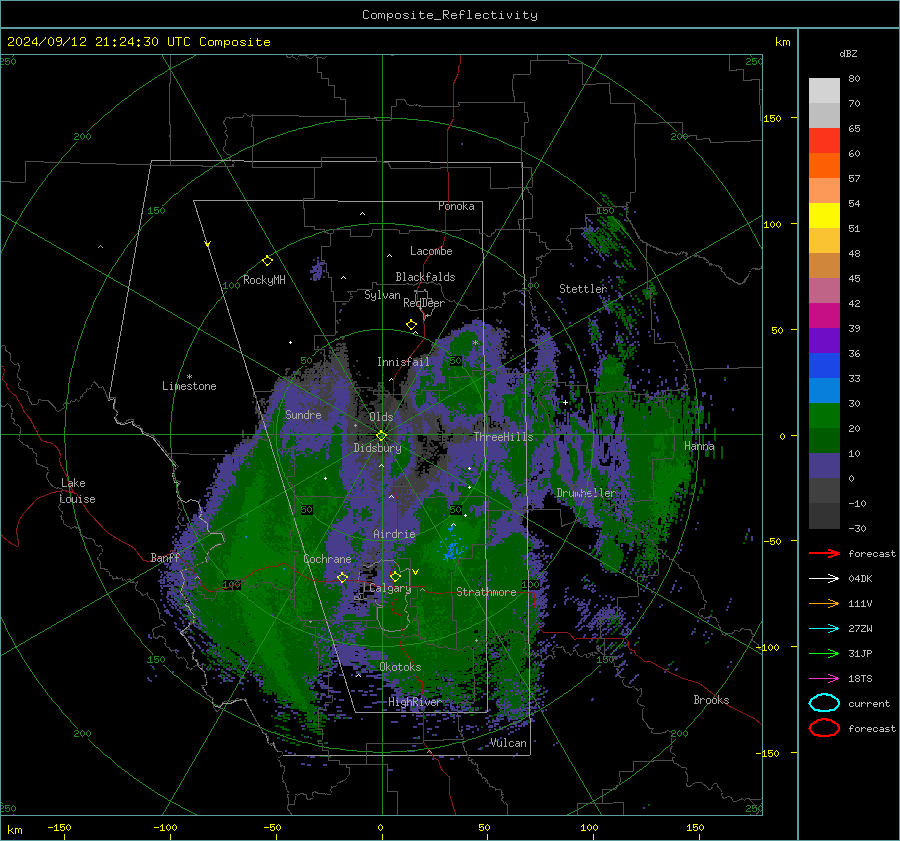Viewport: 900px width, 841px height.
Task: Click the orange 111V arrow icon
Action: click(x=824, y=603)
